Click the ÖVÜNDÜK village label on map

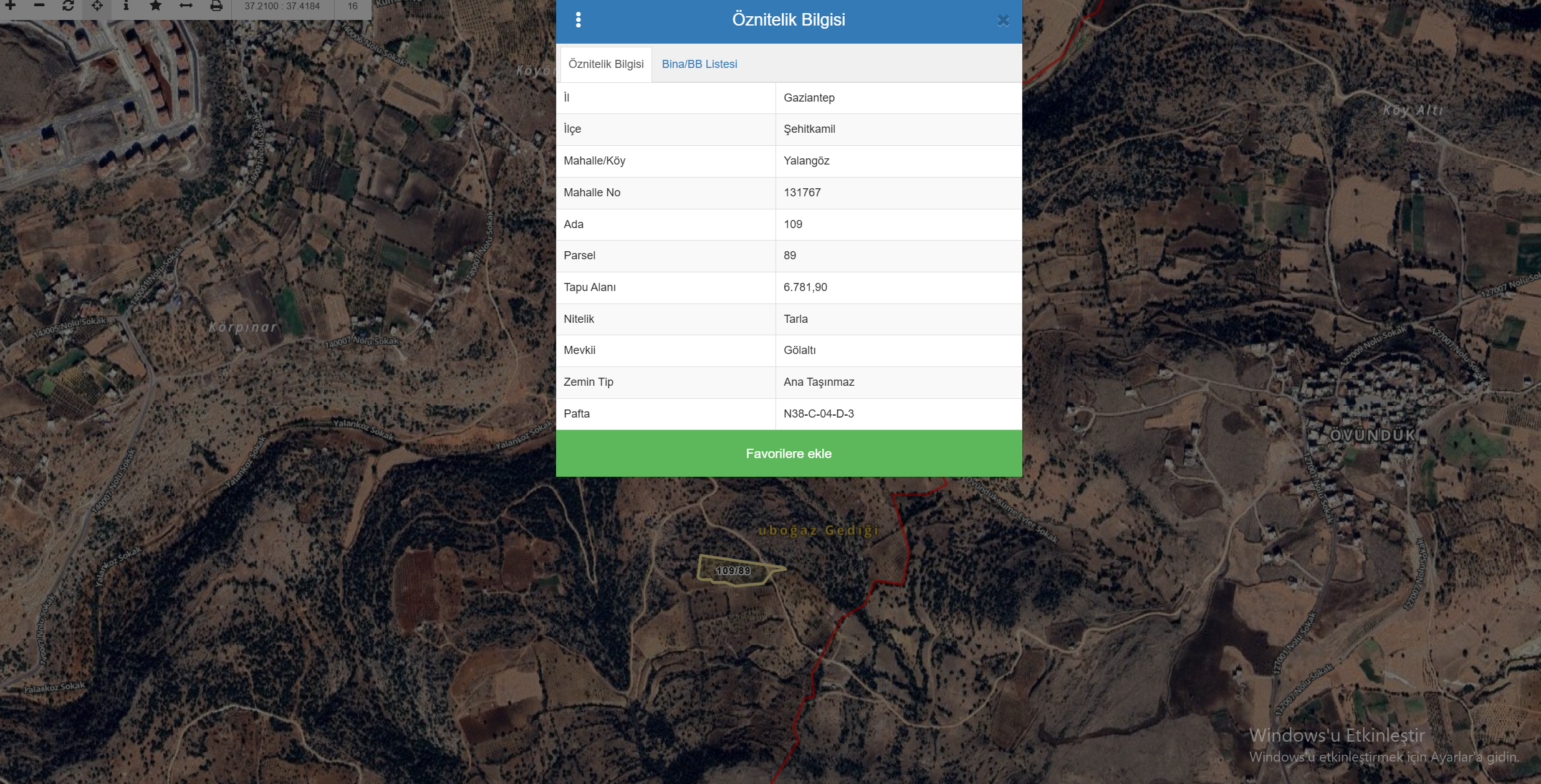click(x=1373, y=435)
